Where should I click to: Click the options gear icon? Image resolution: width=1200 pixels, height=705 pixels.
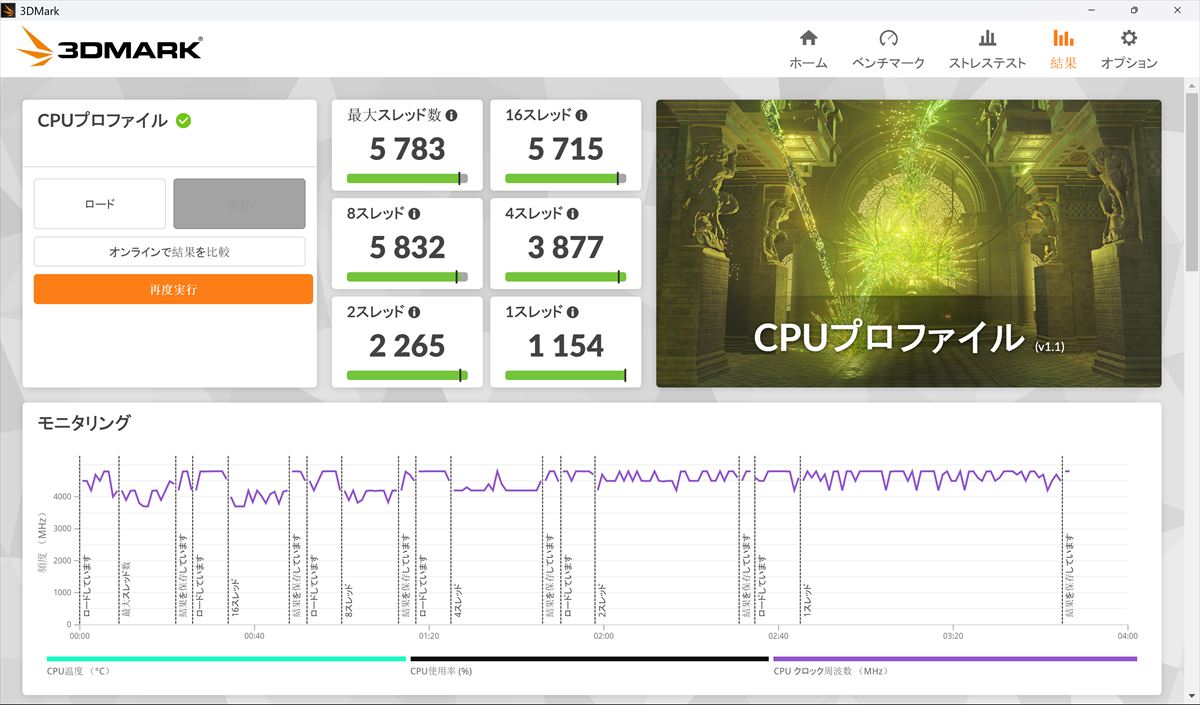pos(1129,38)
